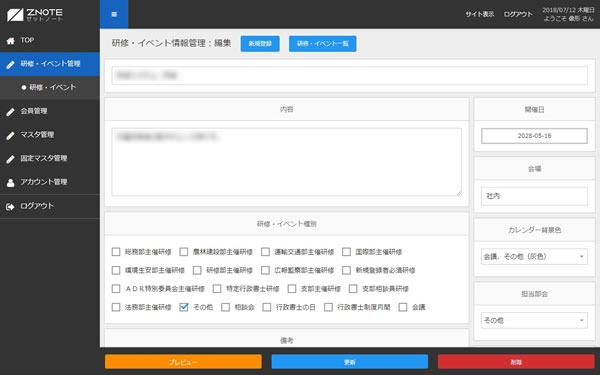Check 行政書士の日 checkbox
The height and width of the screenshot is (375, 600).
(267, 307)
